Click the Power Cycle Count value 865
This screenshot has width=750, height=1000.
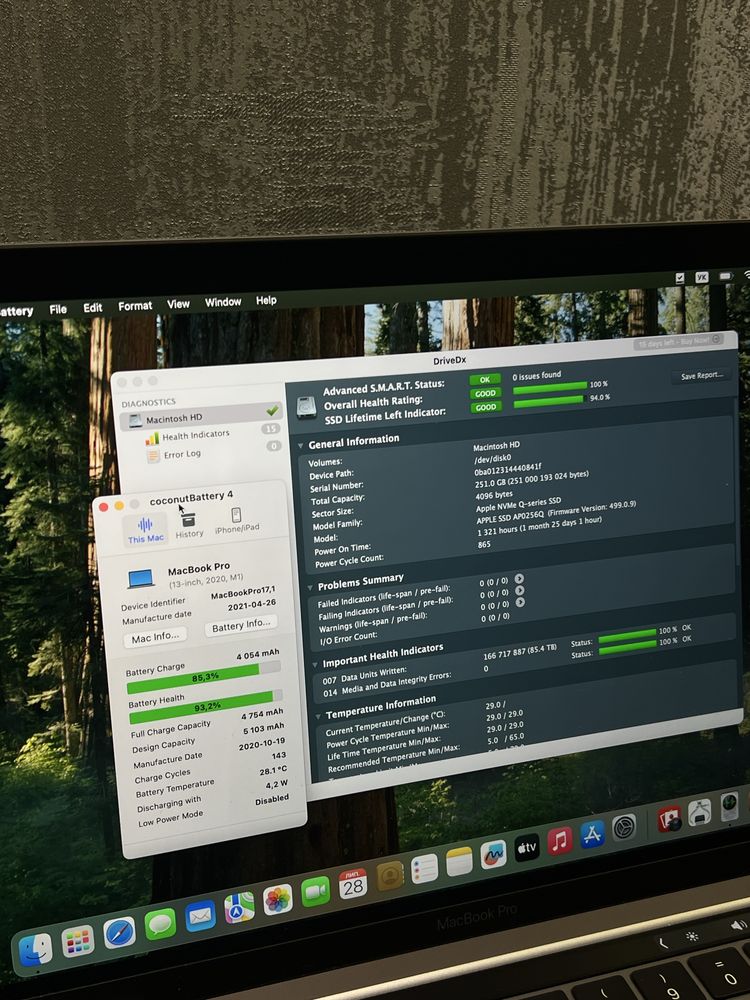pos(484,545)
